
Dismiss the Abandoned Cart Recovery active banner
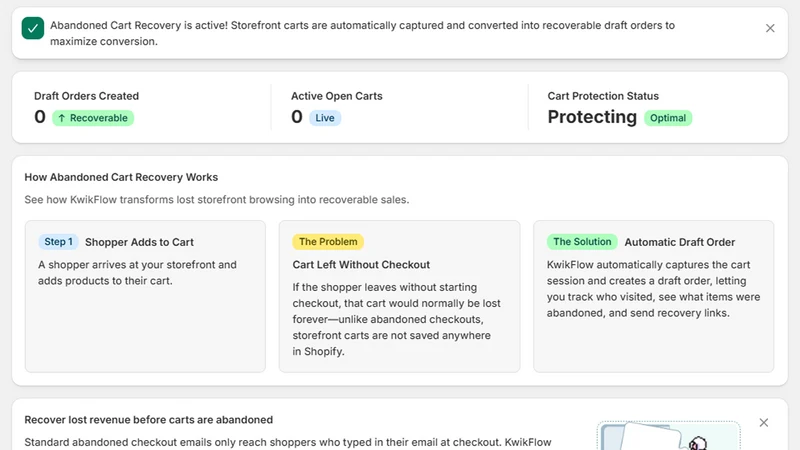point(770,29)
